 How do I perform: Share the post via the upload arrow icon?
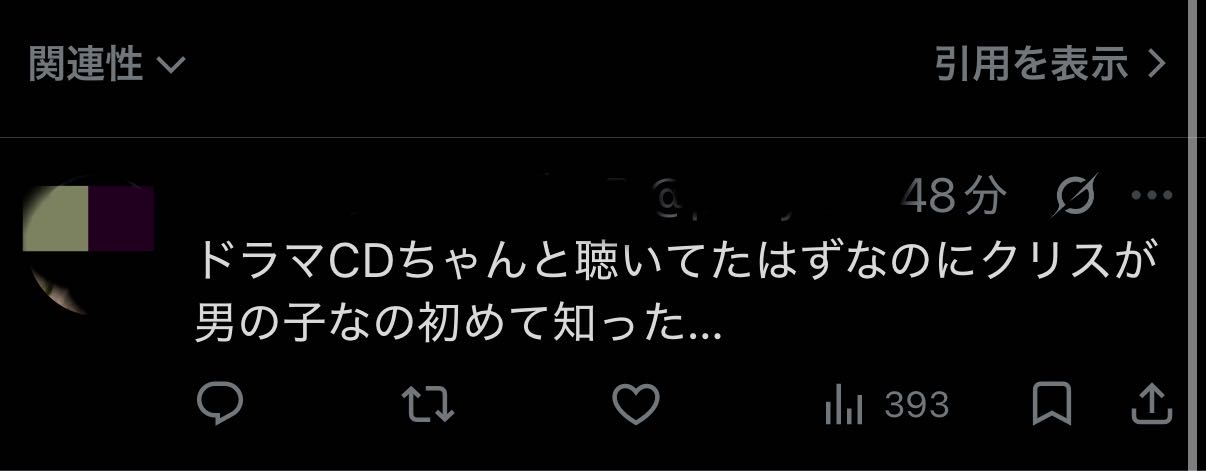(1150, 404)
